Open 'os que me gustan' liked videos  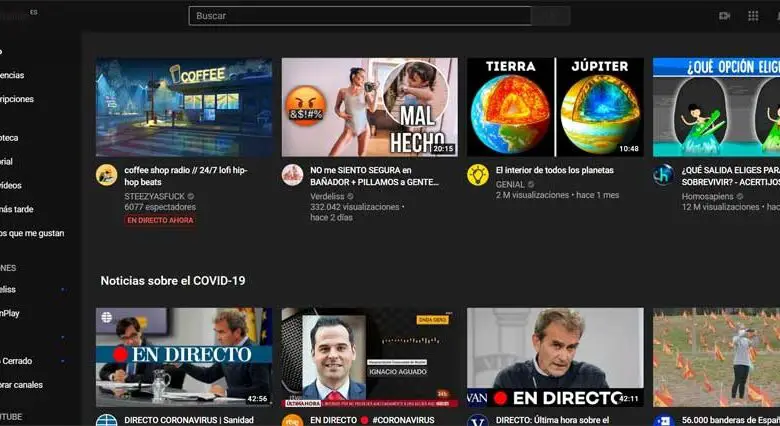(32, 233)
